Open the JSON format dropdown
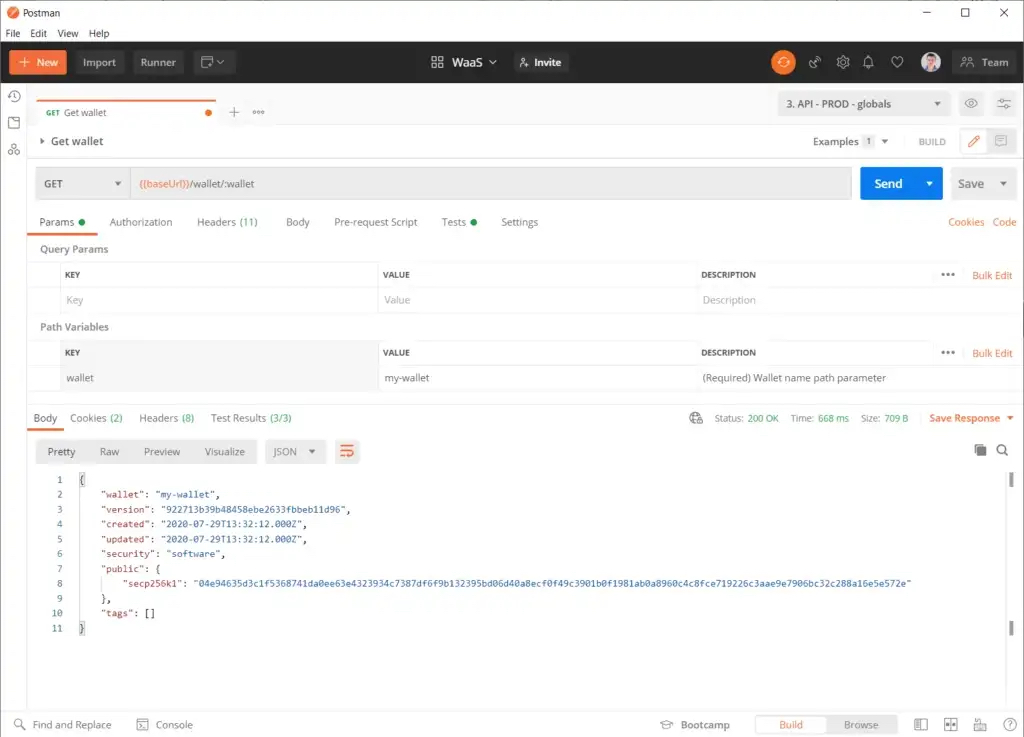This screenshot has width=1024, height=737. coord(295,452)
